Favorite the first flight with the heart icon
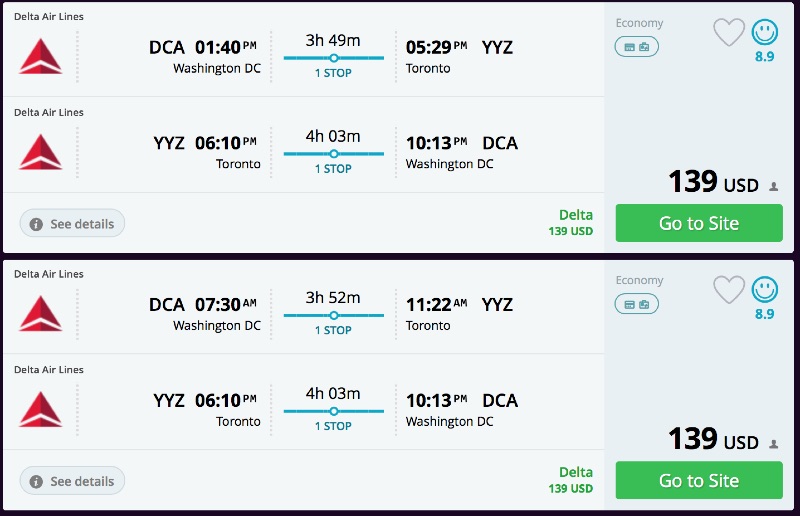 coord(729,32)
